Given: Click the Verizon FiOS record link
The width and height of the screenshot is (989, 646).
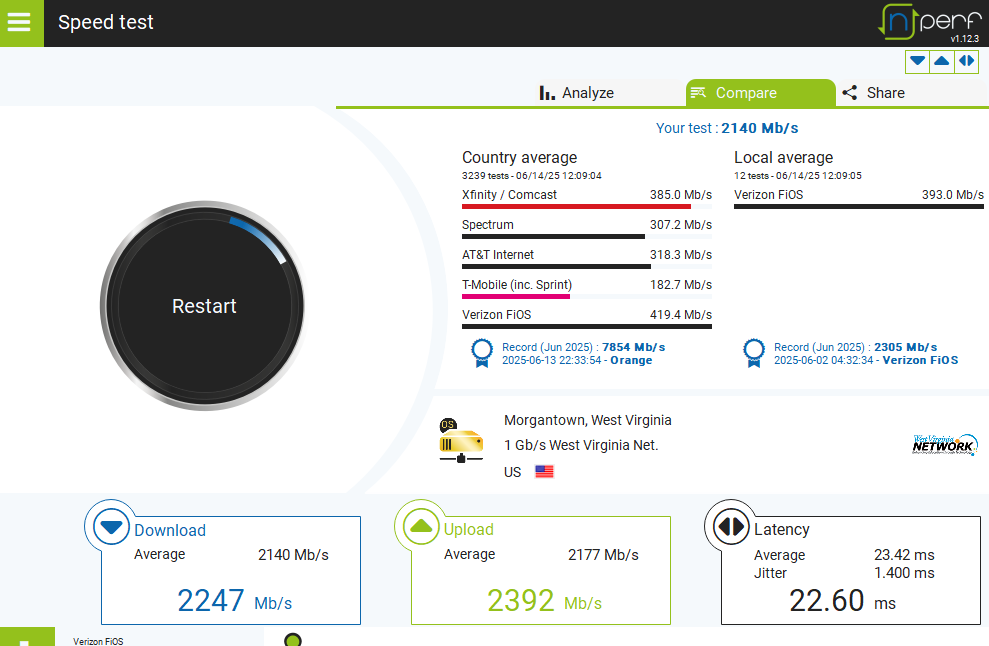Looking at the screenshot, I should 865,353.
